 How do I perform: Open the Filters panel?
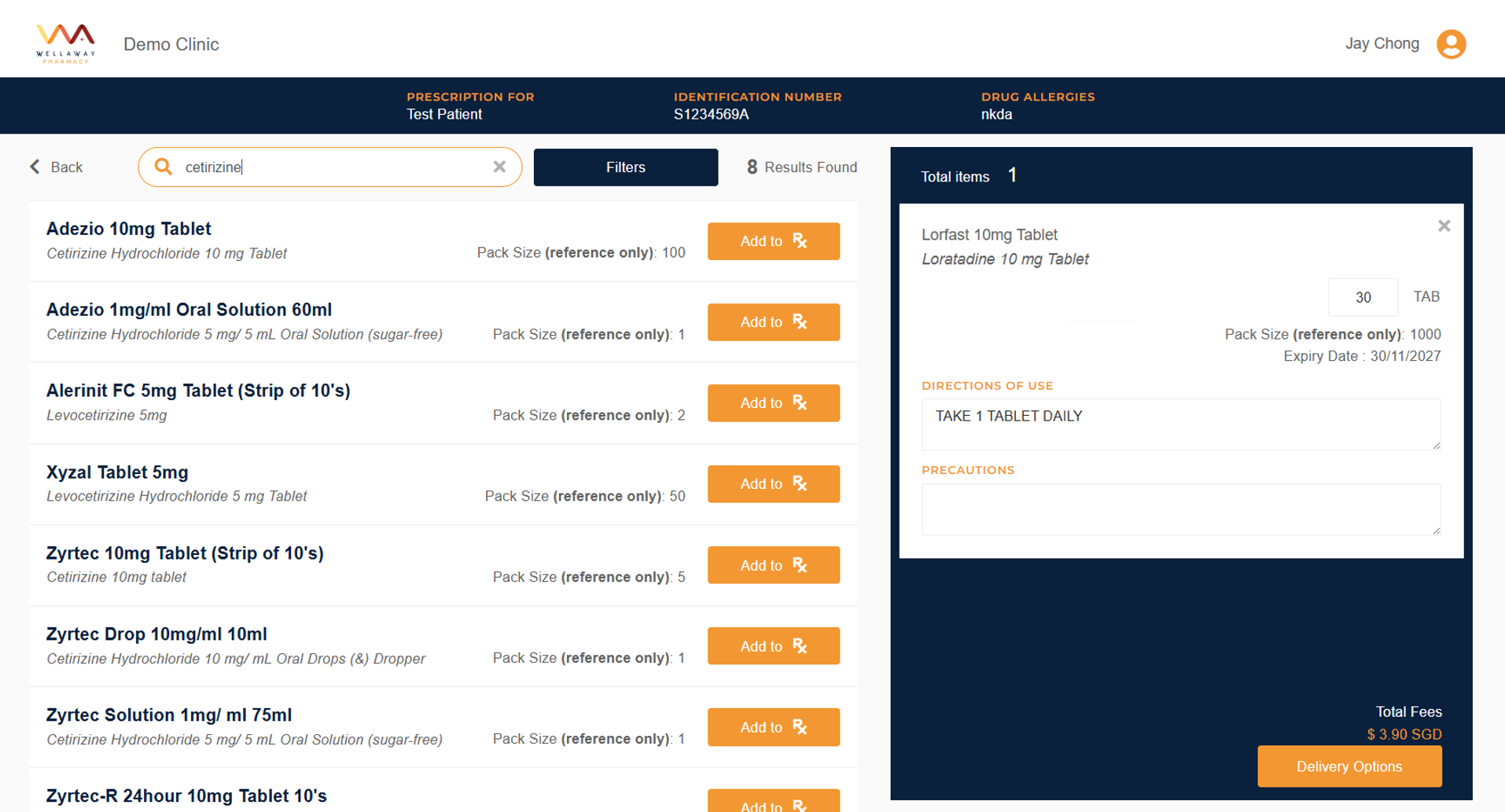coord(625,167)
